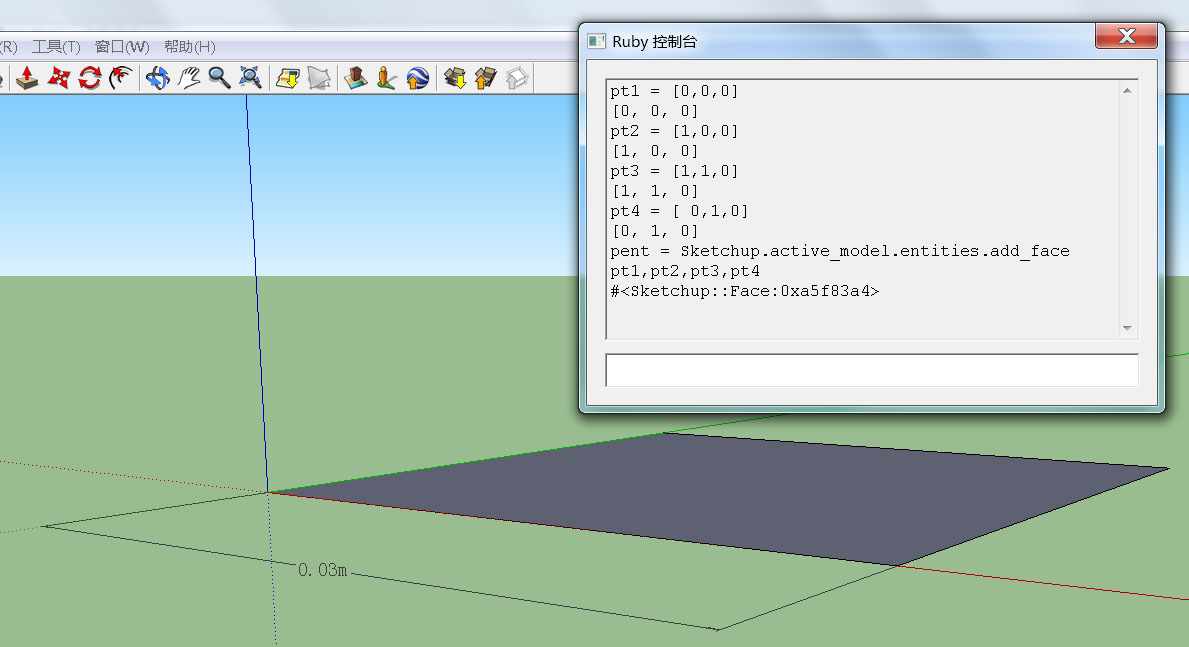The width and height of the screenshot is (1189, 647).
Task: Click the Share Model upload icon
Action: tap(485, 78)
